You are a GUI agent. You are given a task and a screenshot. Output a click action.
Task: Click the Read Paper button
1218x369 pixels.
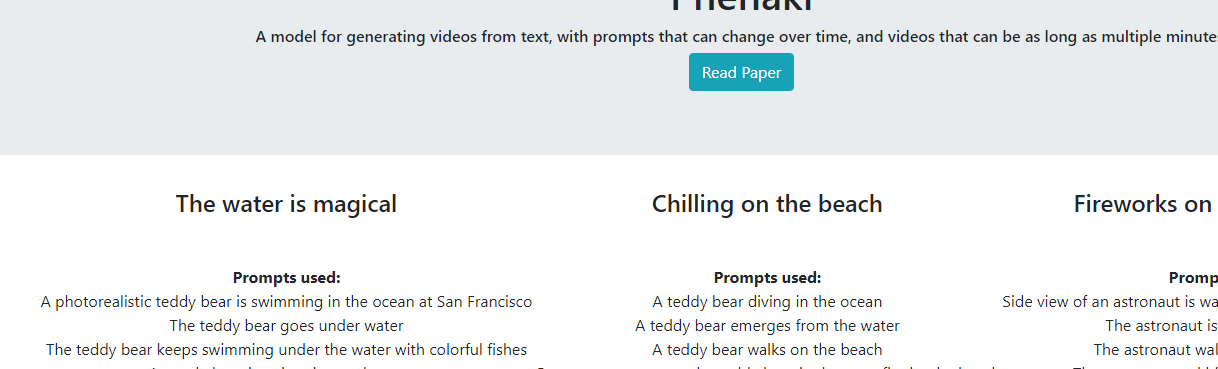741,72
